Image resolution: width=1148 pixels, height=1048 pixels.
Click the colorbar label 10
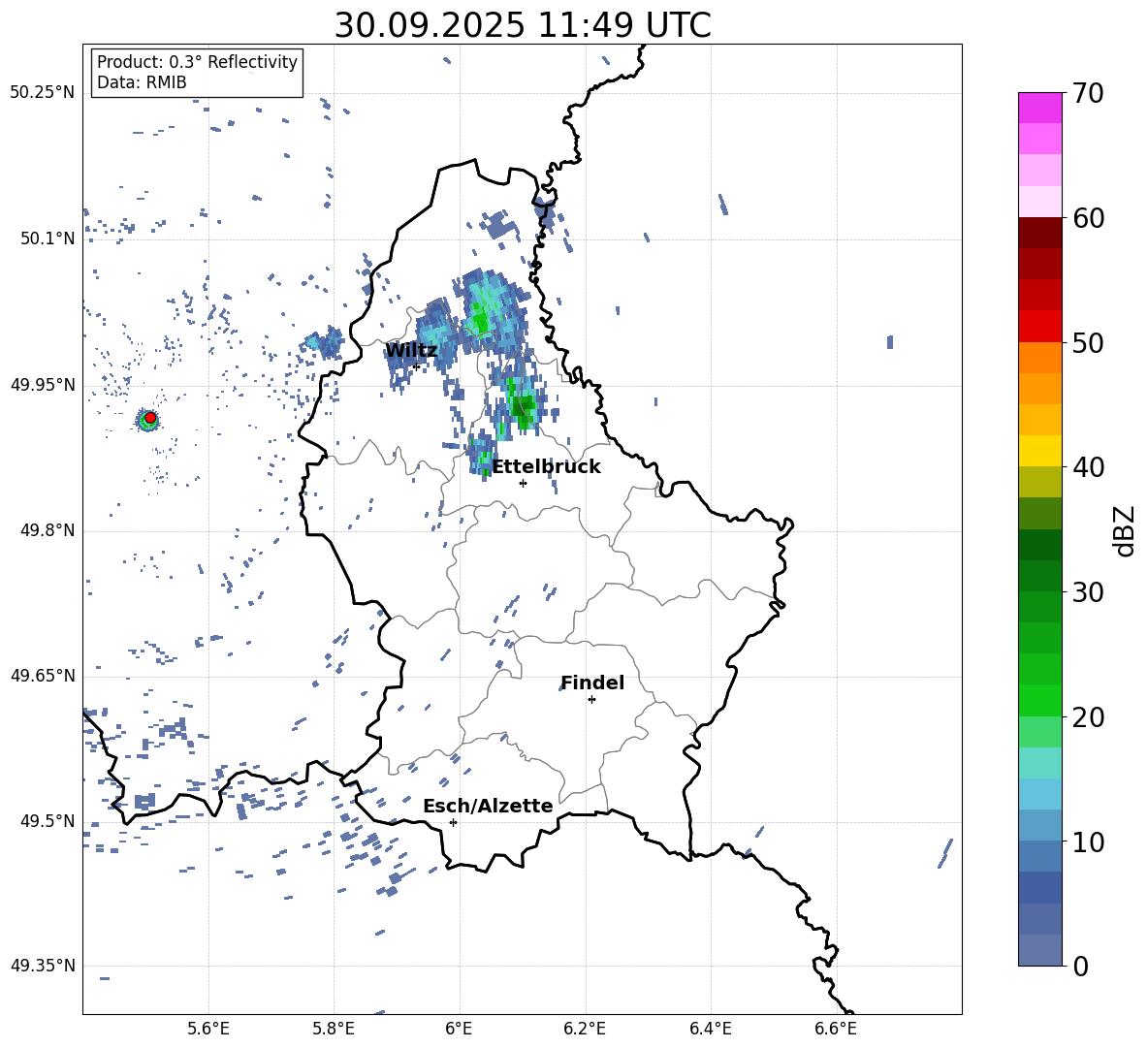point(1089,842)
